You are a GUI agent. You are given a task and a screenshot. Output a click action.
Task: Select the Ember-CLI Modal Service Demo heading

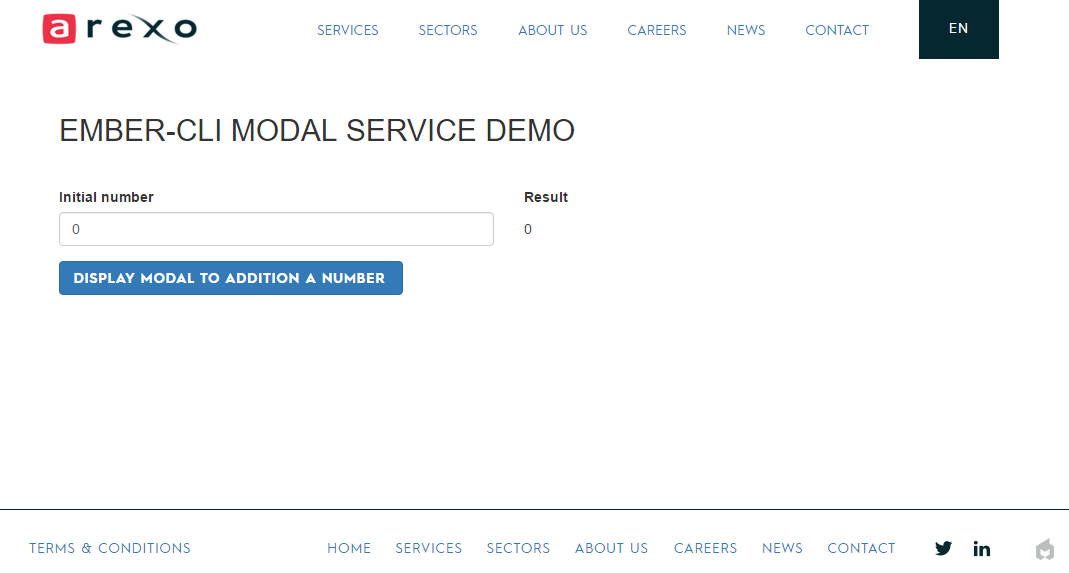point(317,130)
